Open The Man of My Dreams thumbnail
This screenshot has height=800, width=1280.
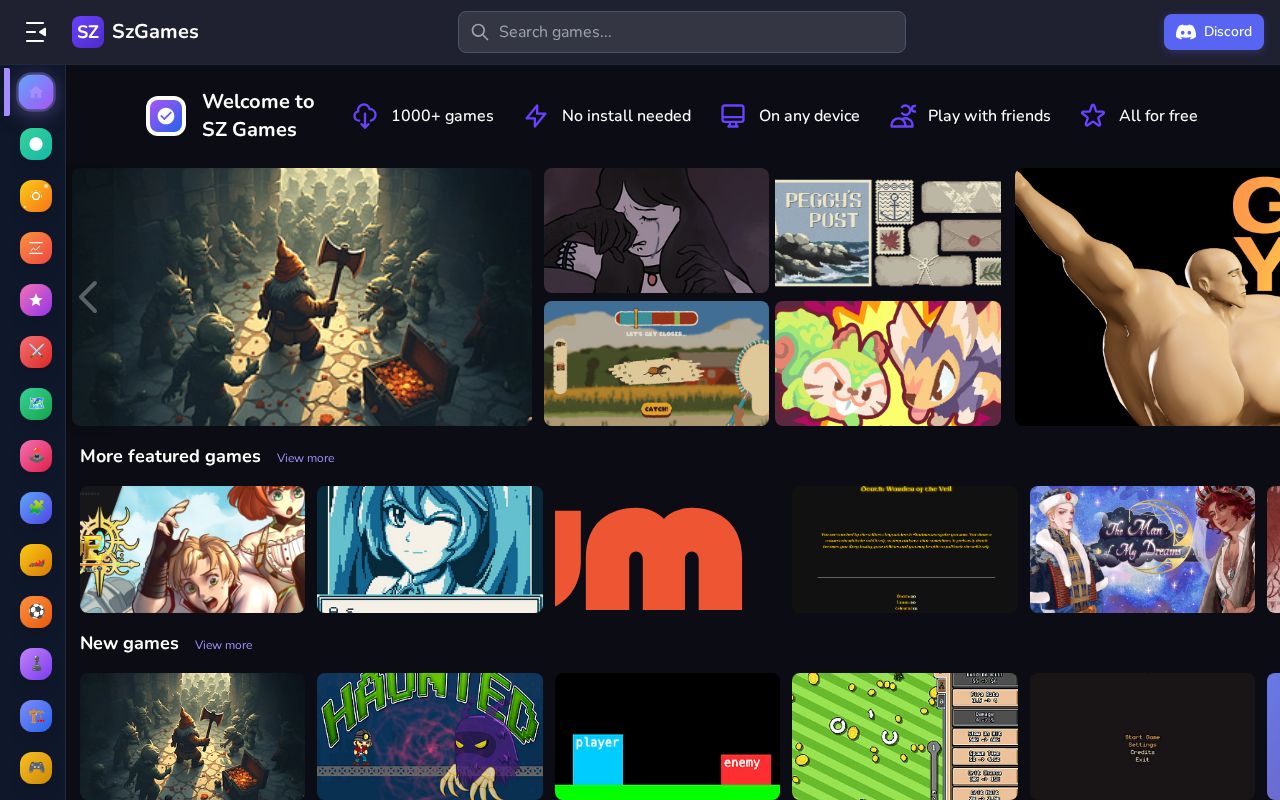[x=1142, y=549]
